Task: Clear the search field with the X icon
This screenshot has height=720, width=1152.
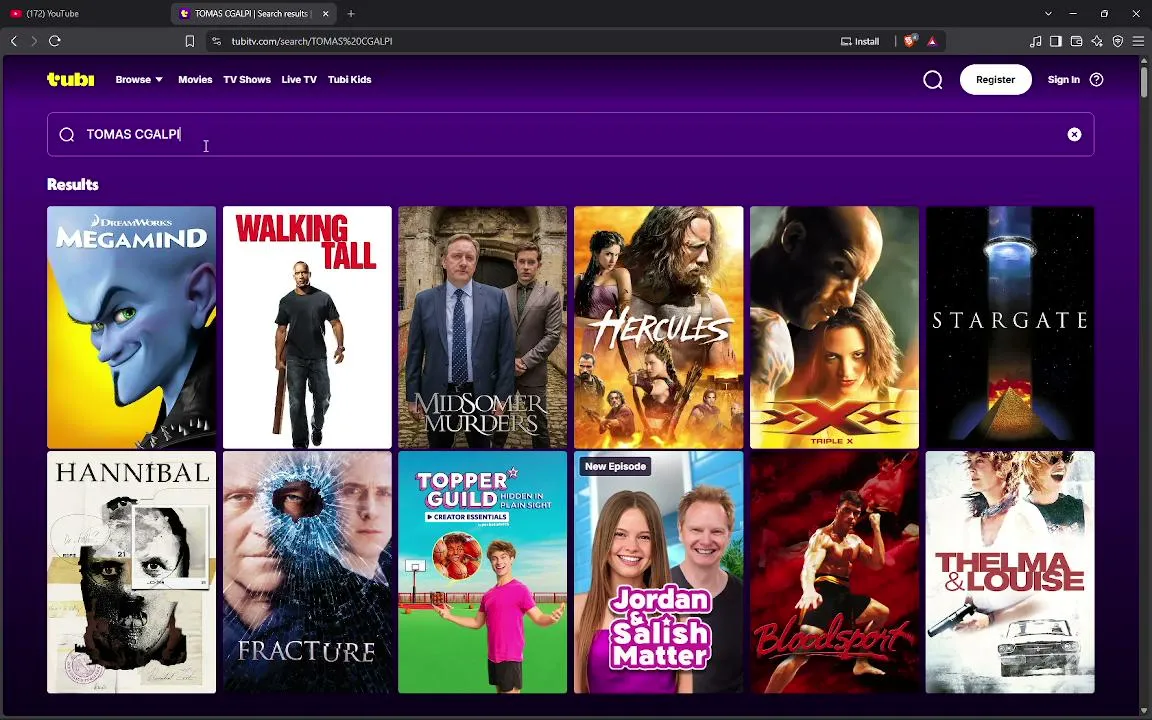Action: (x=1074, y=134)
